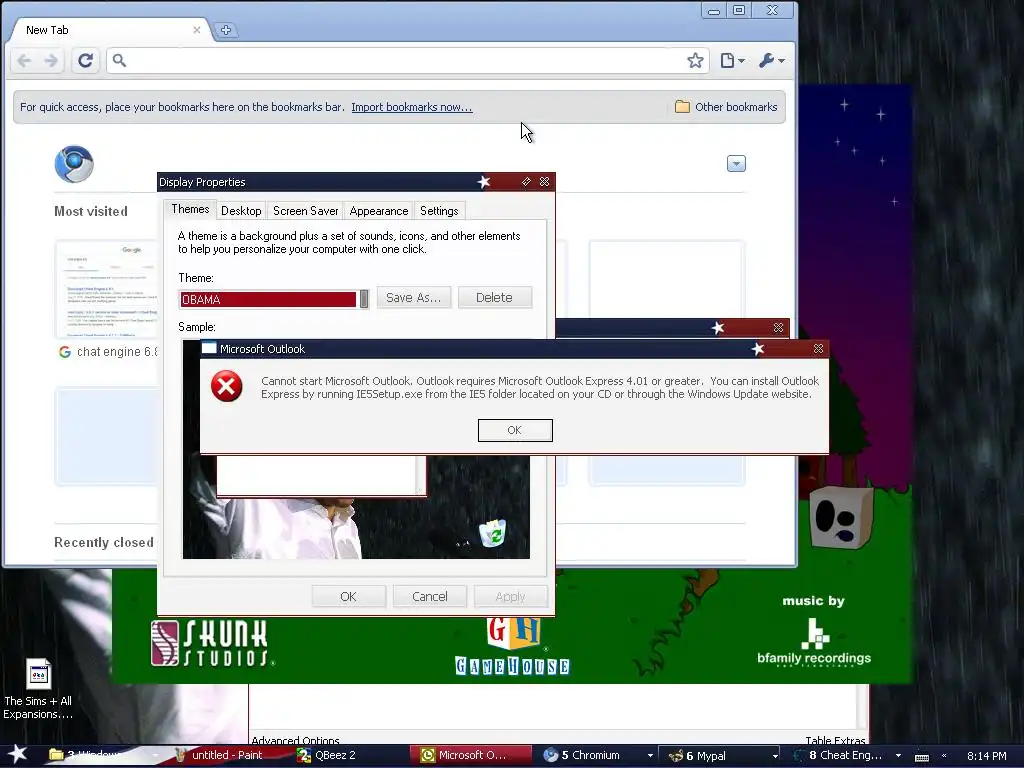The image size is (1024, 768).
Task: Switch to the Themes tab
Action: 190,209
